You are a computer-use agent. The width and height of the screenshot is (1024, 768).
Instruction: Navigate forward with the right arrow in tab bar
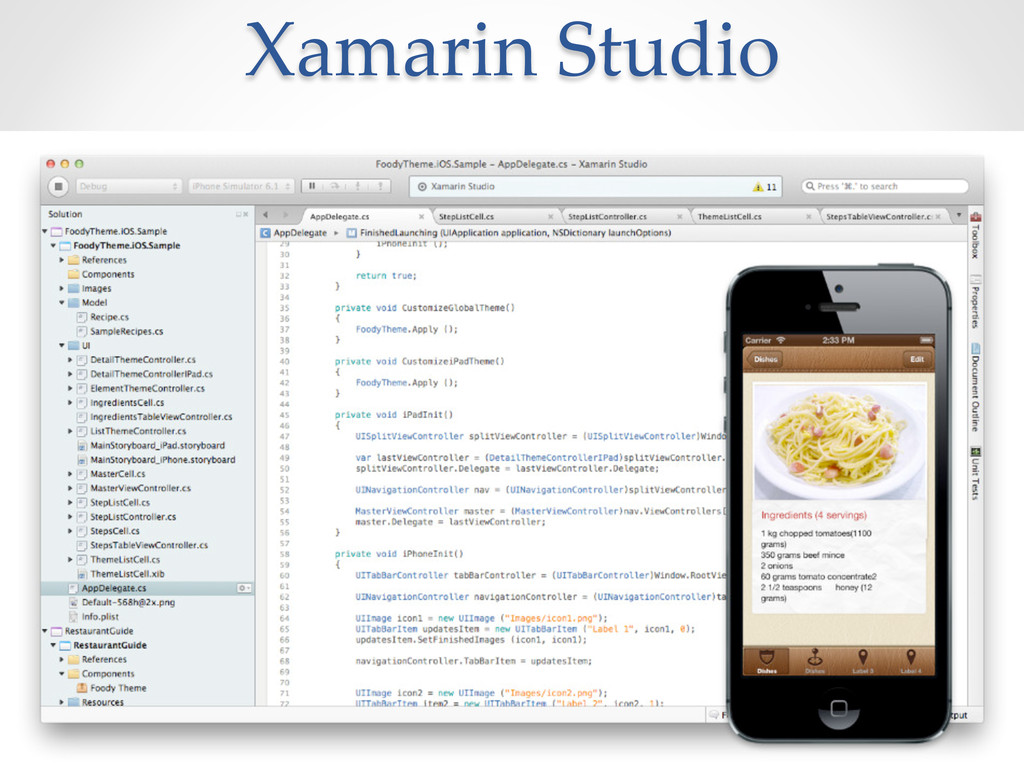pyautogui.click(x=285, y=214)
